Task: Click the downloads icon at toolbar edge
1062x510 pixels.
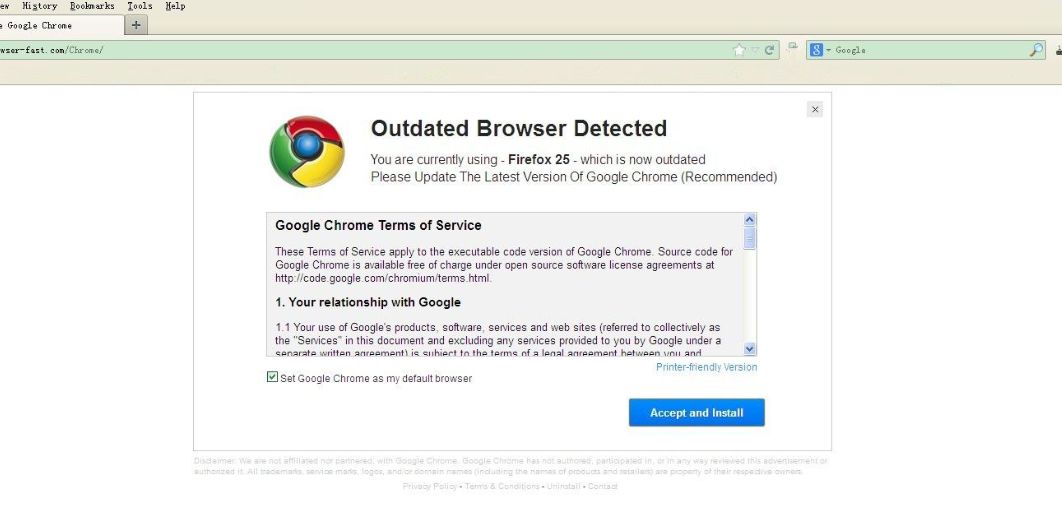Action: pyautogui.click(x=1058, y=50)
